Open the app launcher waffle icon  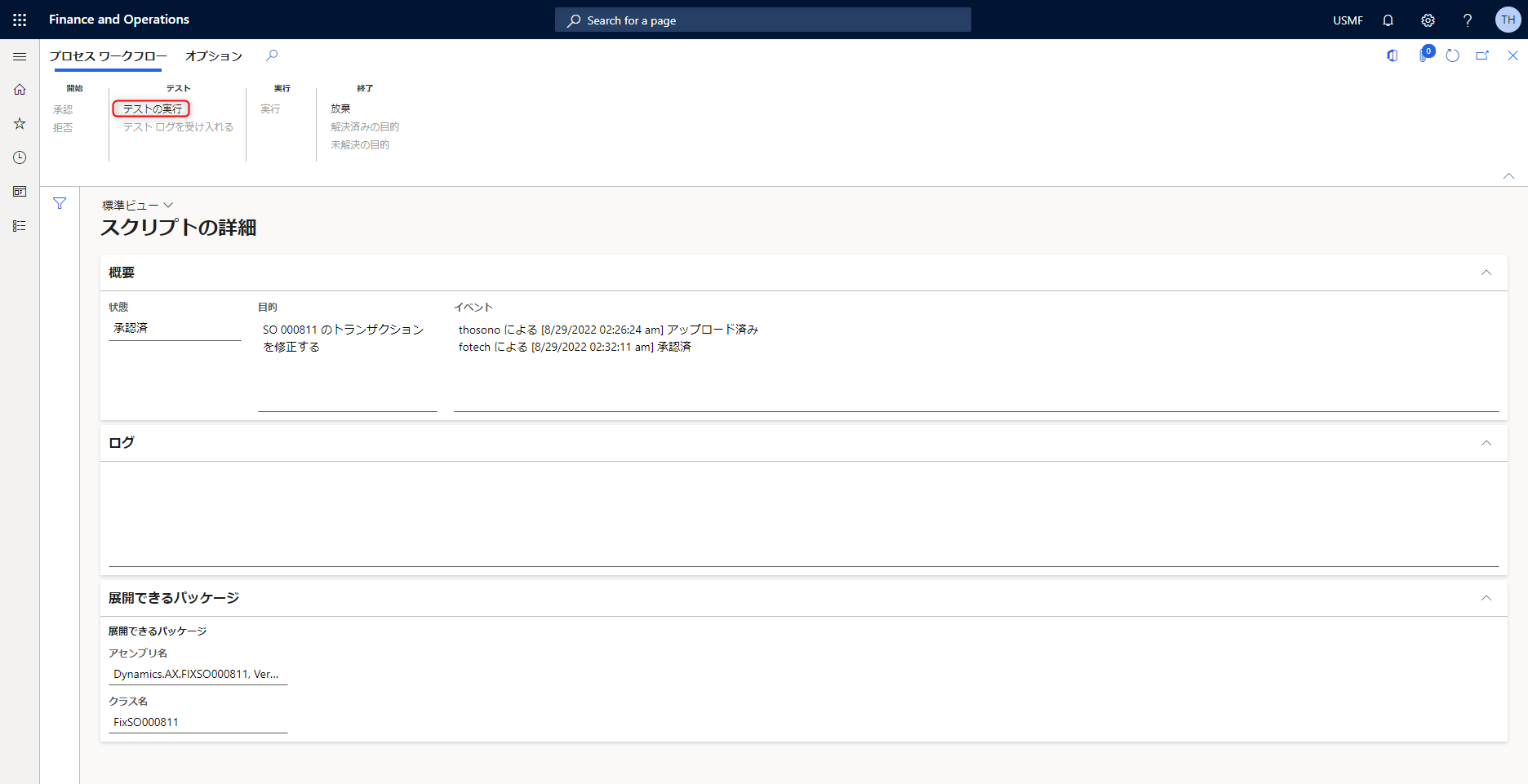20,20
